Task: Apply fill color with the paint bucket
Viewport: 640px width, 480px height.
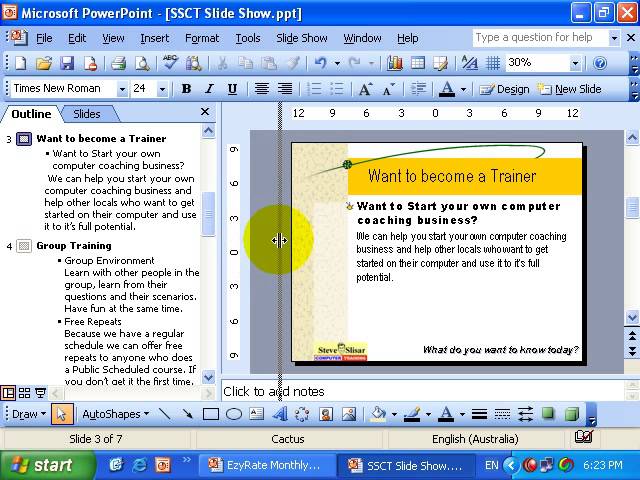Action: (378, 414)
